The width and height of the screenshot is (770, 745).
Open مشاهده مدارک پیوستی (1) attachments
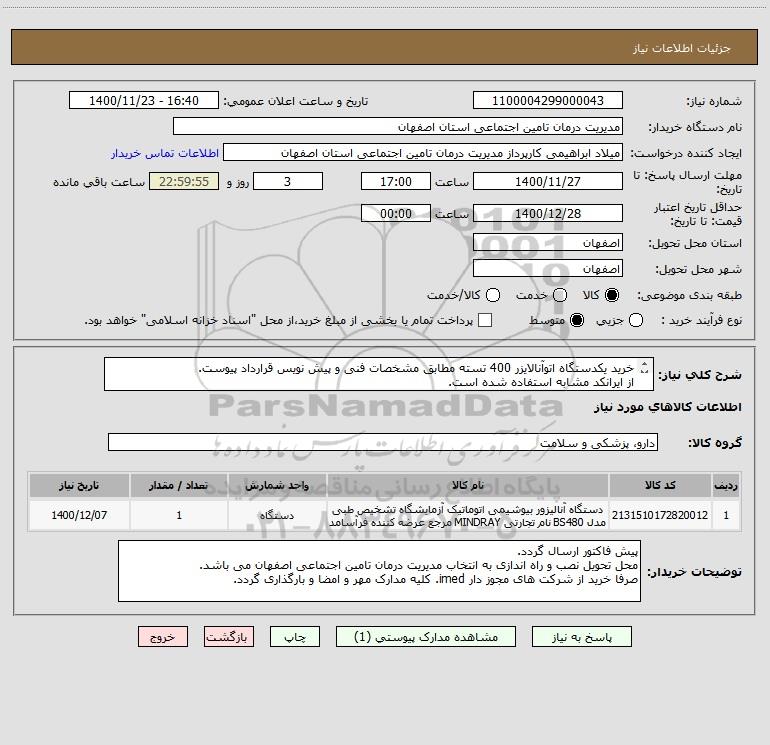(426, 637)
